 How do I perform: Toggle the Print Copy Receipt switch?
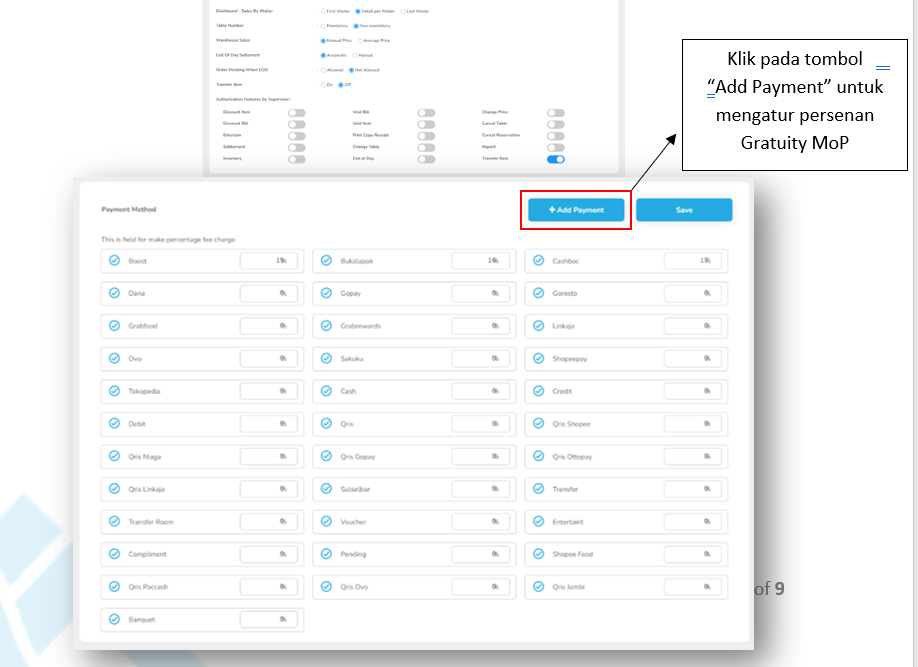click(426, 136)
